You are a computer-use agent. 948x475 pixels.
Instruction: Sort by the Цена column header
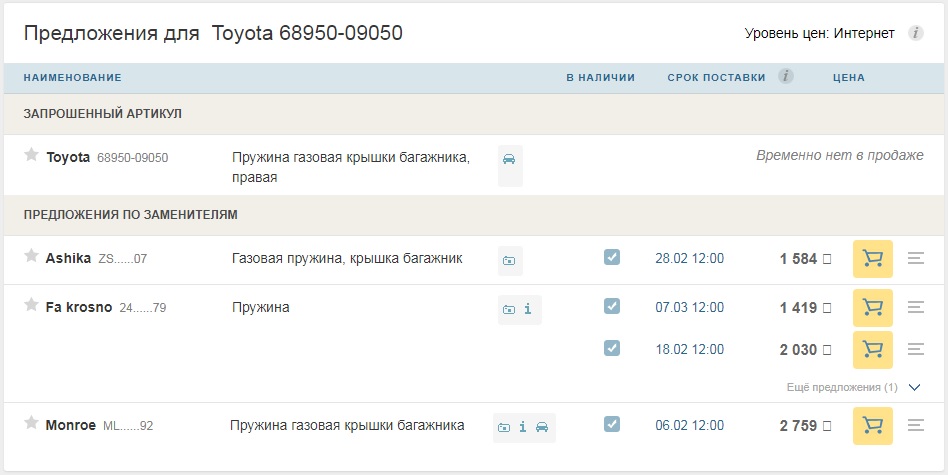click(848, 78)
